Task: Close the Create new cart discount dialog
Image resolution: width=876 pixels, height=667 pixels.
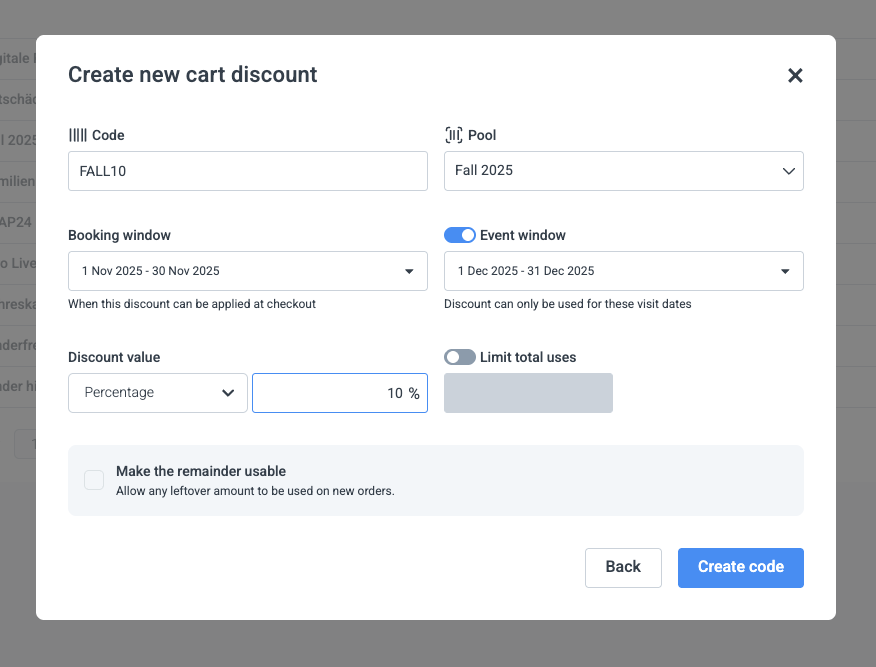Action: [795, 75]
